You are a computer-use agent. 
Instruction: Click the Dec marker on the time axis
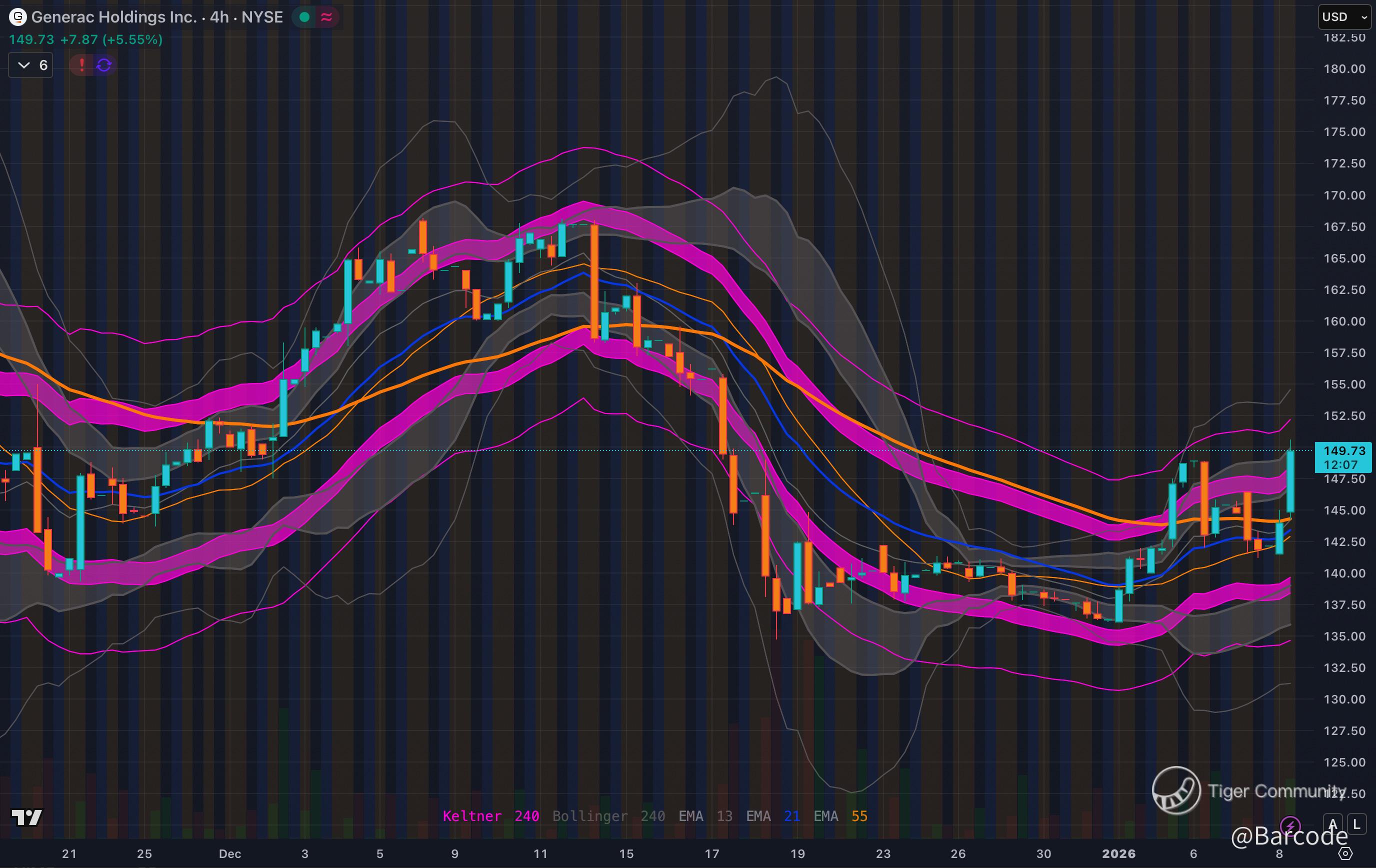(x=229, y=853)
